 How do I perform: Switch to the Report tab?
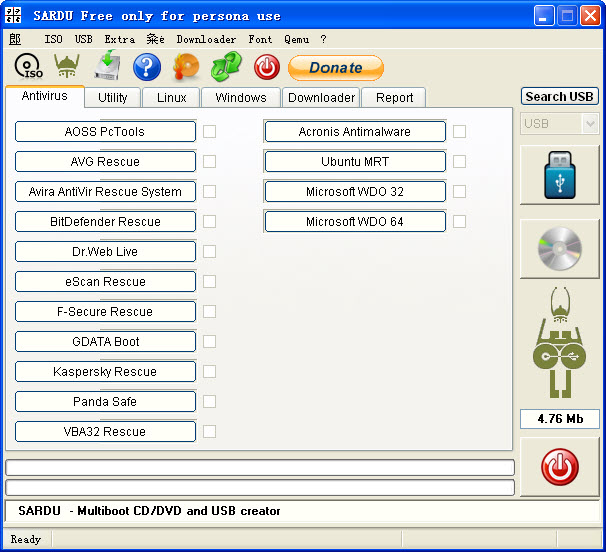[394, 98]
